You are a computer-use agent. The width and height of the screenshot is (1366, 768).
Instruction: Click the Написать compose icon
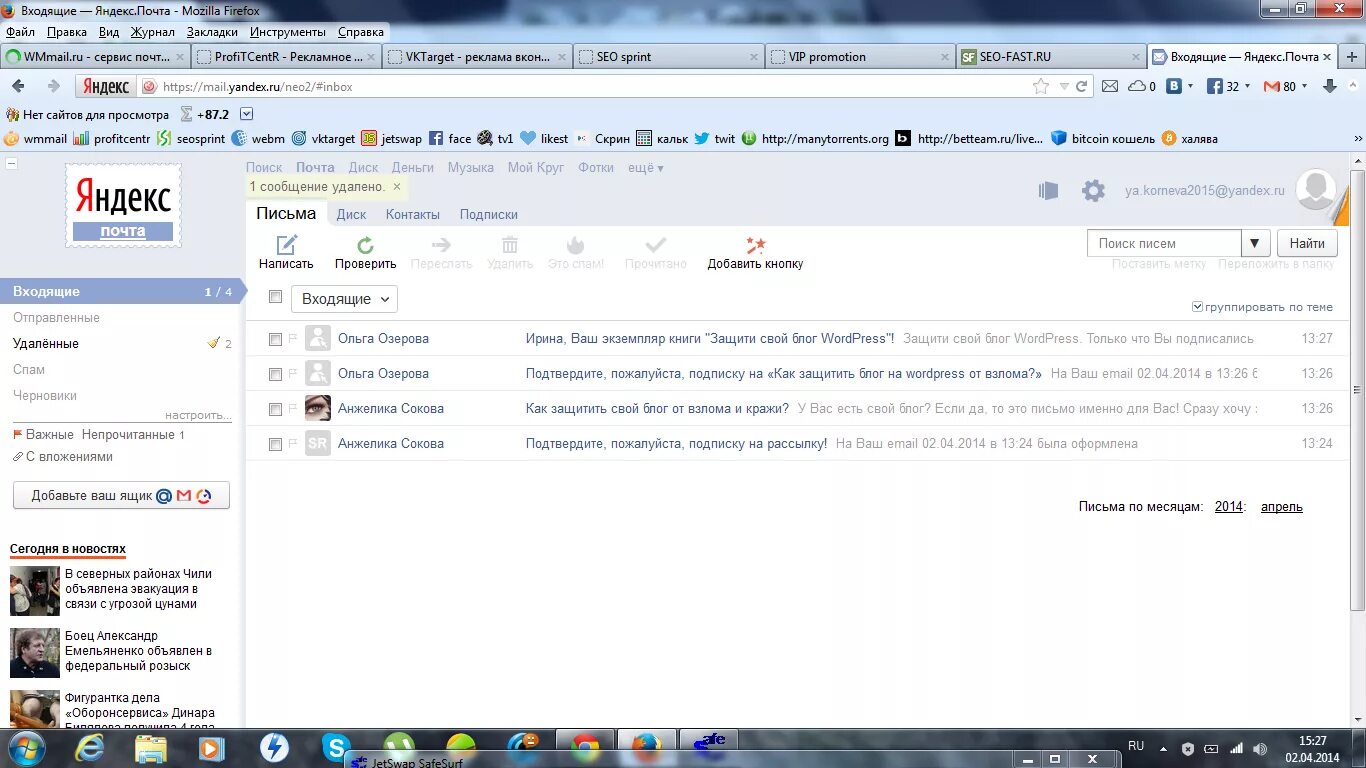(287, 245)
